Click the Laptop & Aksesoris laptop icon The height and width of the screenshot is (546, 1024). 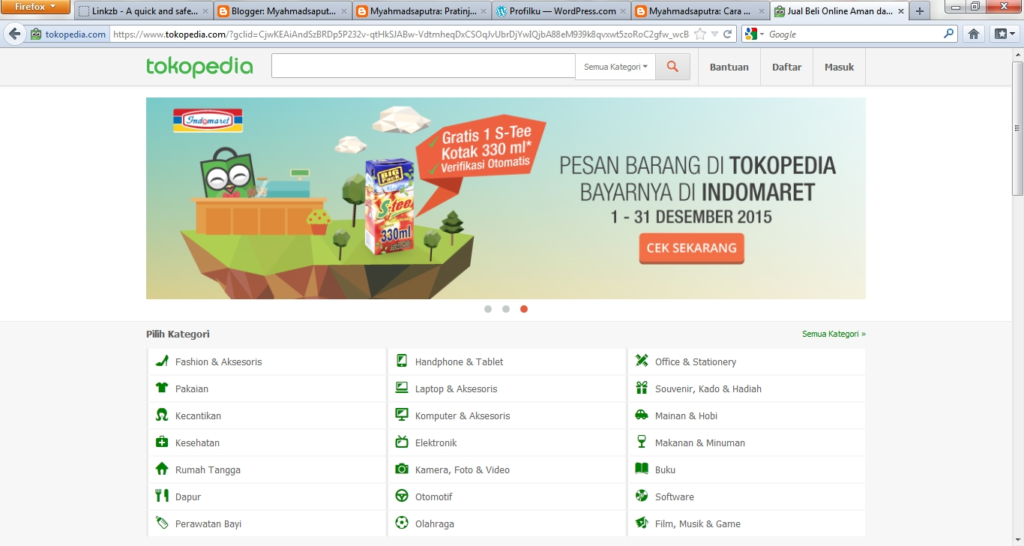tap(402, 387)
